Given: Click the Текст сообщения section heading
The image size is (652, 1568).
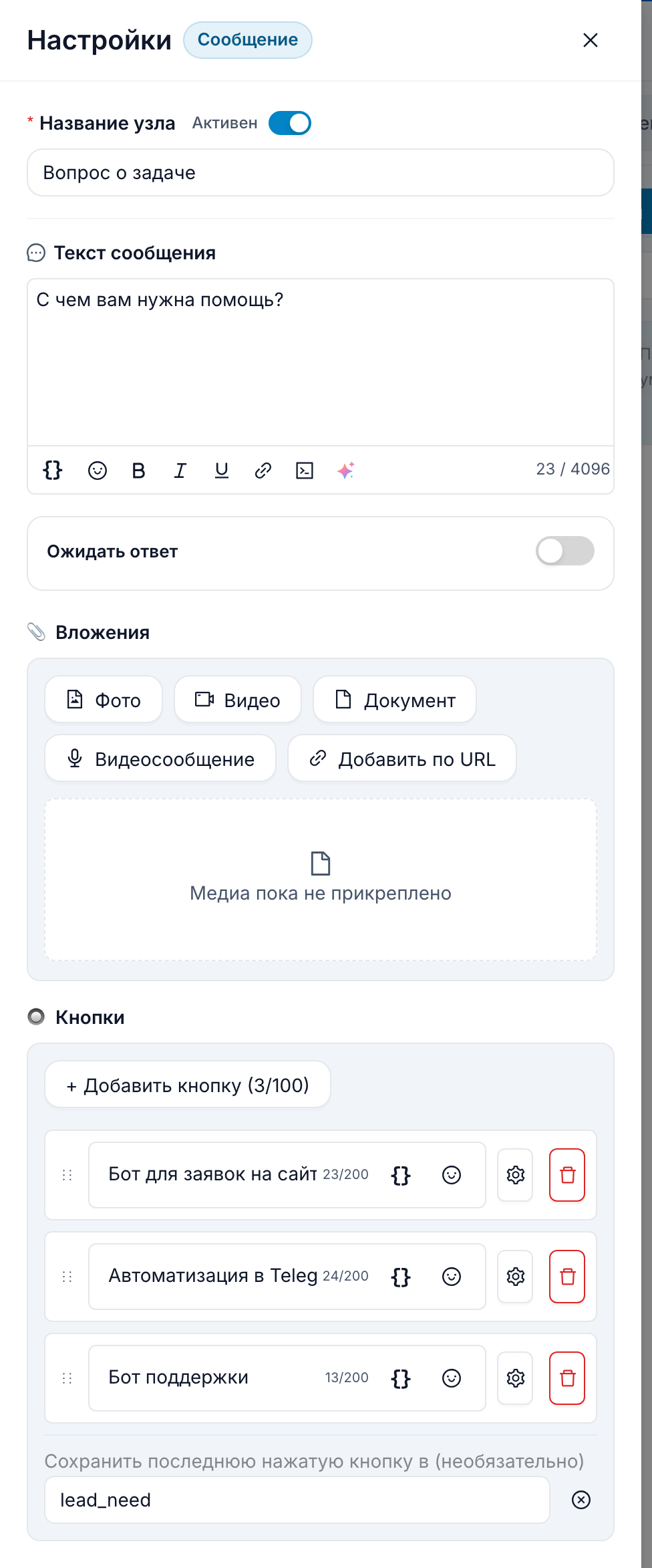Looking at the screenshot, I should click(x=134, y=253).
